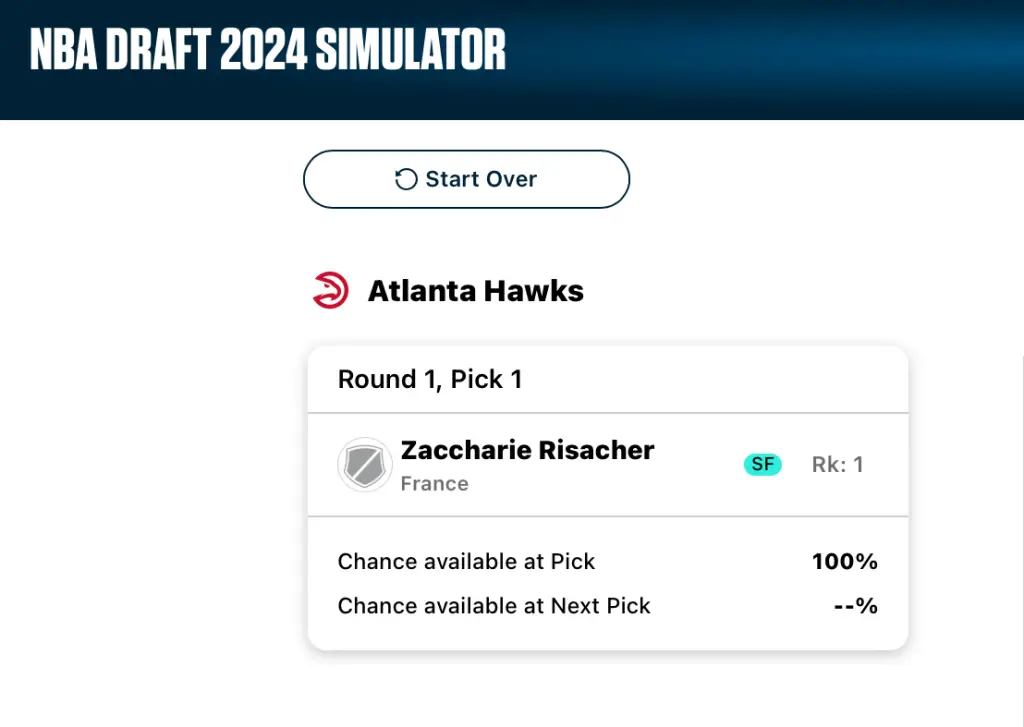Expand the Round 1, Pick 1 panel
The image size is (1024, 727).
607,379
